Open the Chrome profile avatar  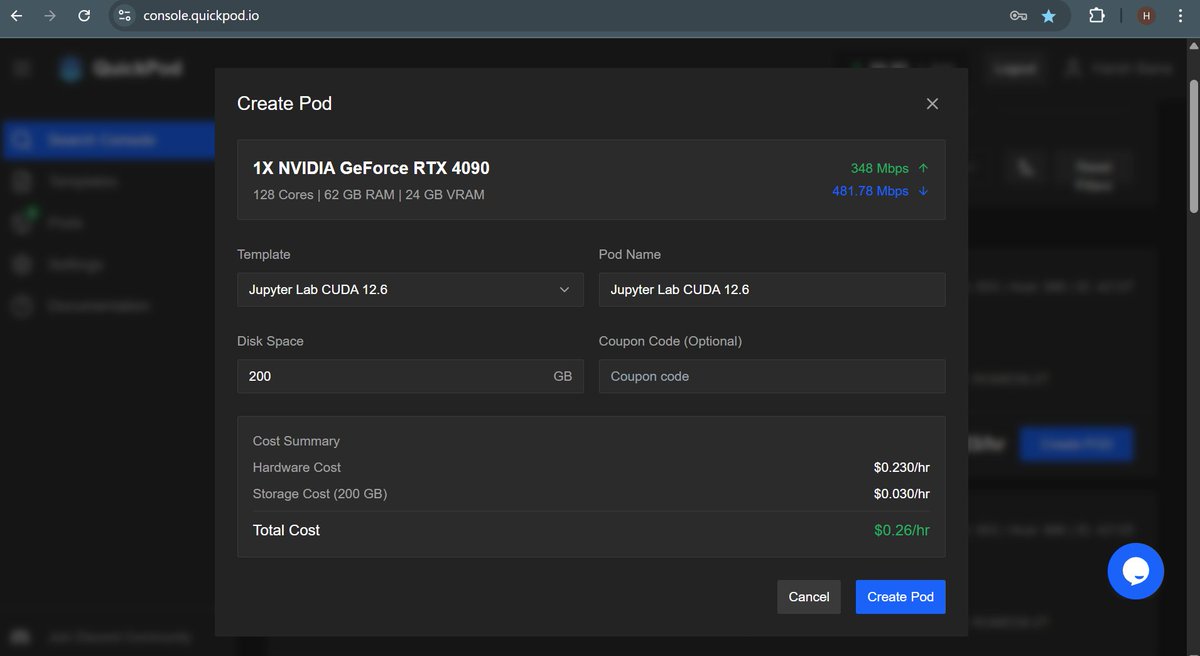pyautogui.click(x=1147, y=16)
